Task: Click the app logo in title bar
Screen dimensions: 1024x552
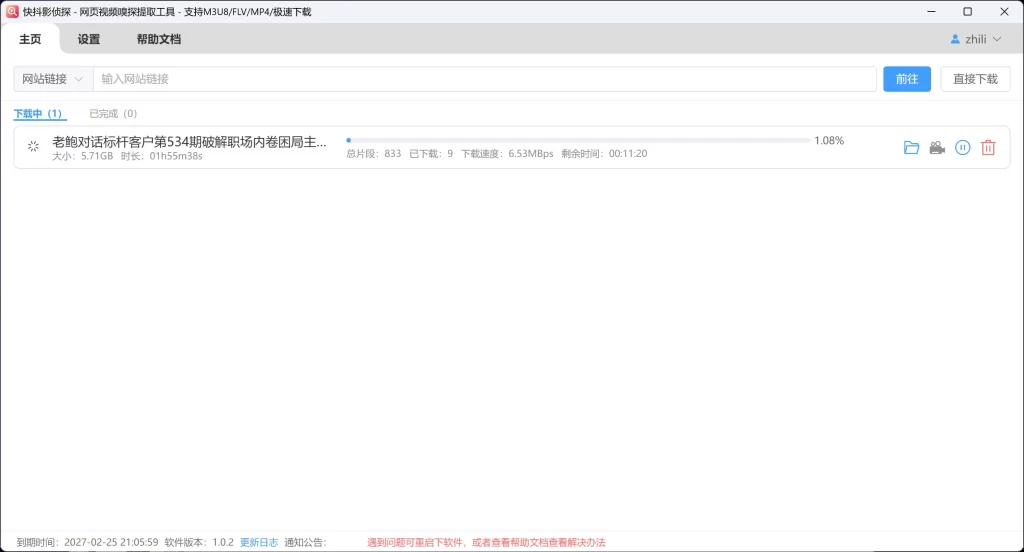Action: tap(12, 12)
